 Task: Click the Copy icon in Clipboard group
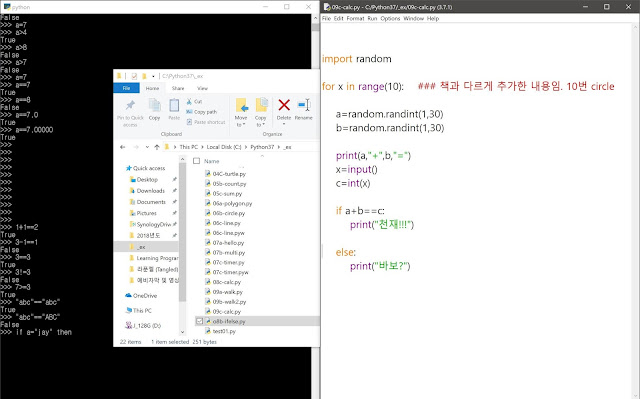click(154, 105)
